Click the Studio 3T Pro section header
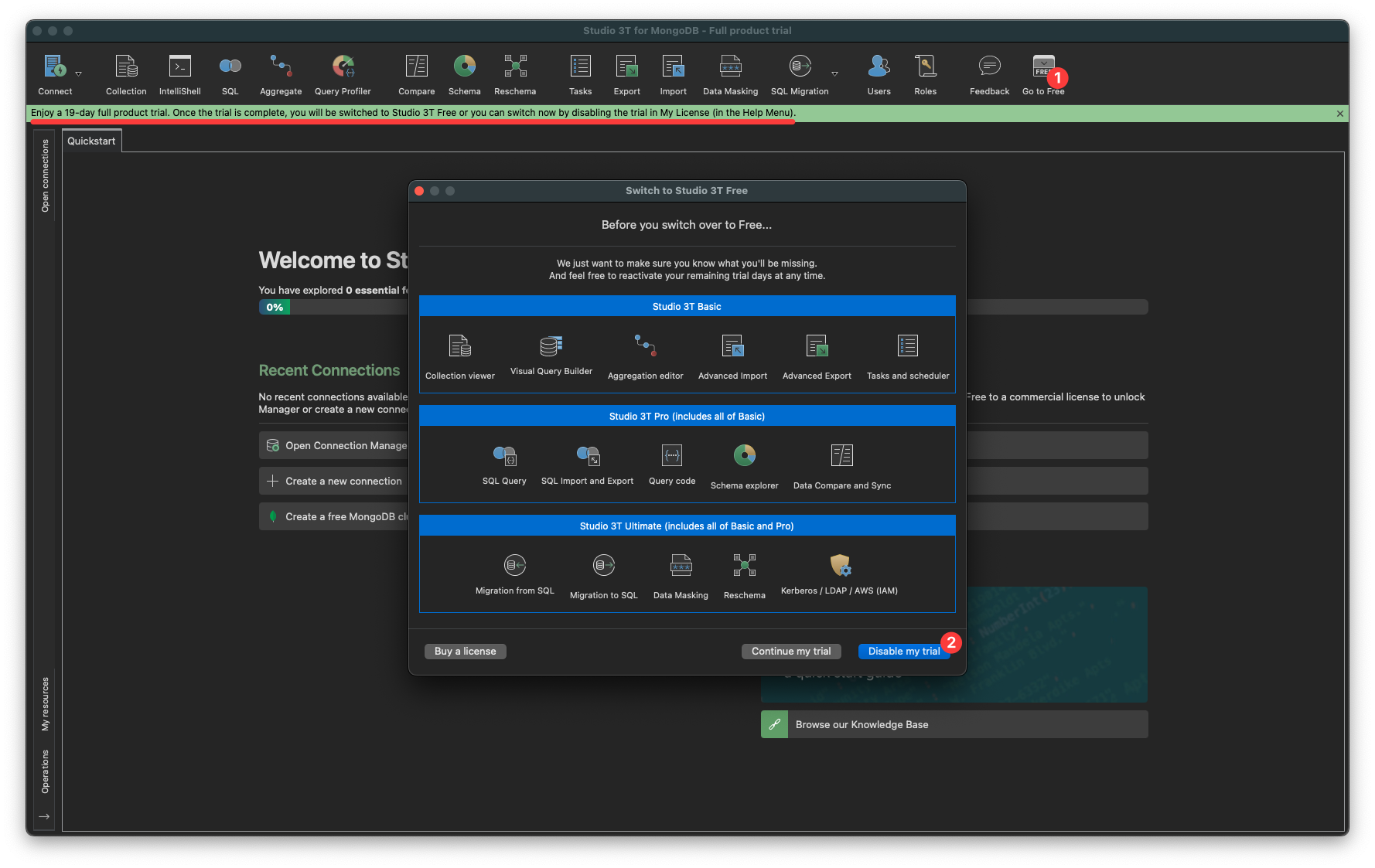Viewport: 1375px width, 868px height. (x=687, y=416)
